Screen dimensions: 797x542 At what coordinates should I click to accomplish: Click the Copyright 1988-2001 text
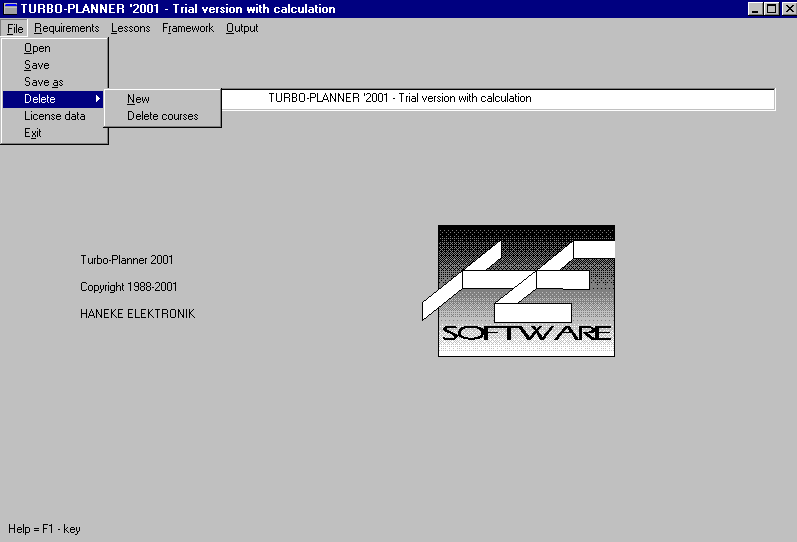[129, 287]
